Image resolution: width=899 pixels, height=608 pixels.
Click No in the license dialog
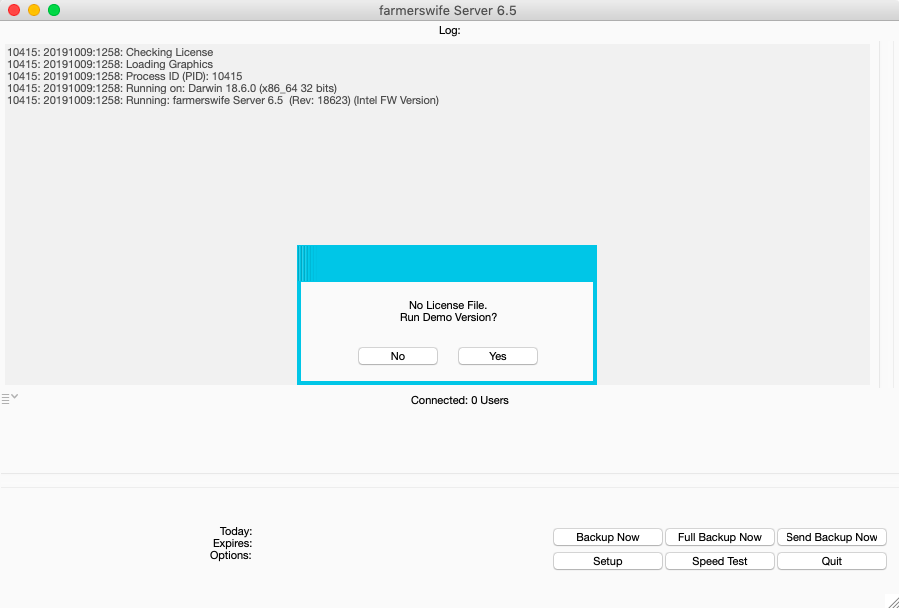pos(398,356)
